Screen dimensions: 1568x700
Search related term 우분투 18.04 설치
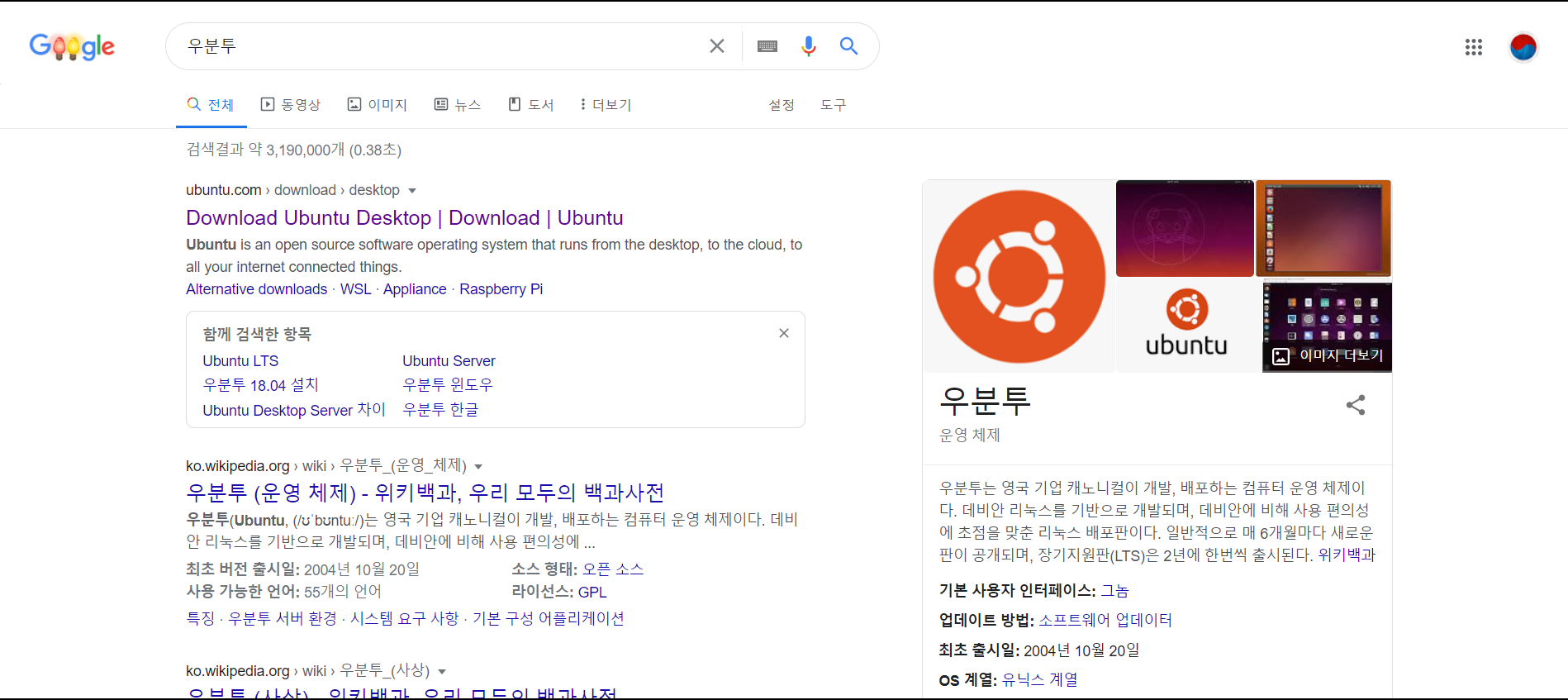click(260, 385)
